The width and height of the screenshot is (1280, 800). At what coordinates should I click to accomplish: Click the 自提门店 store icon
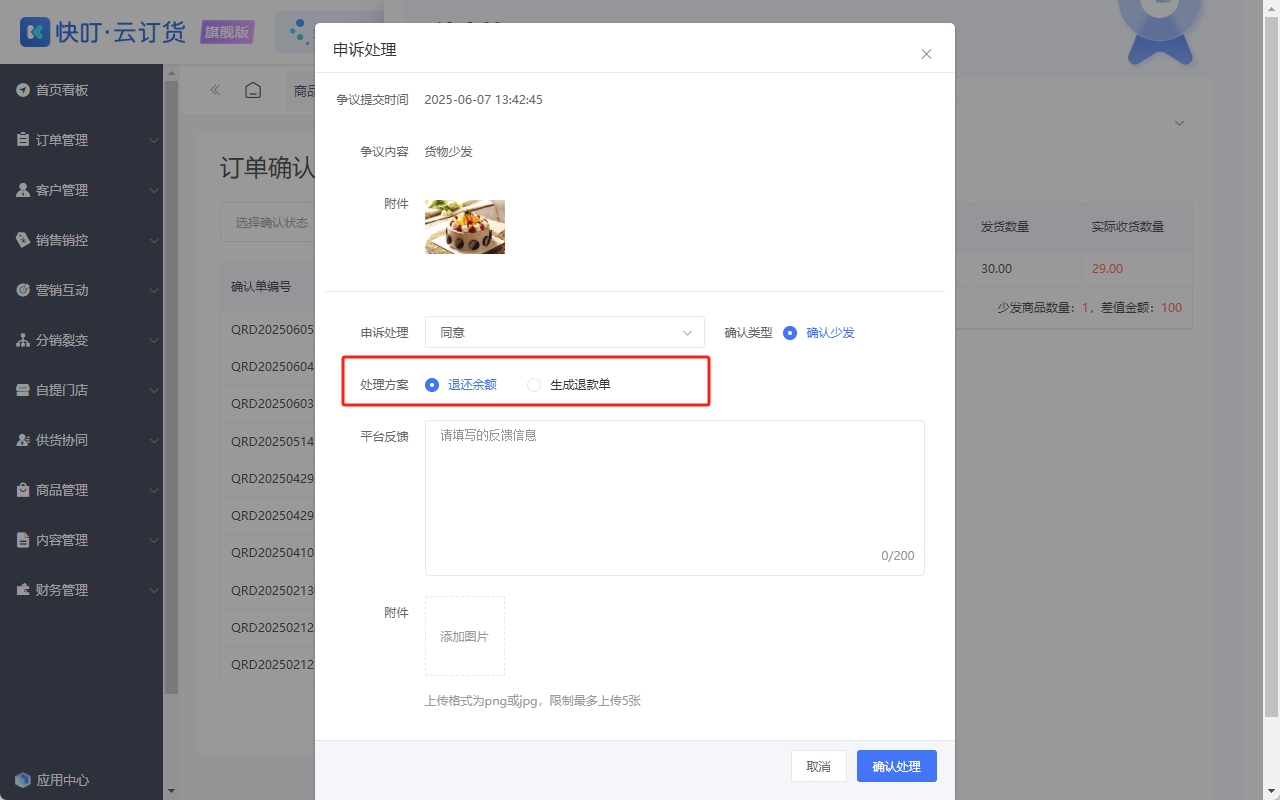point(23,390)
